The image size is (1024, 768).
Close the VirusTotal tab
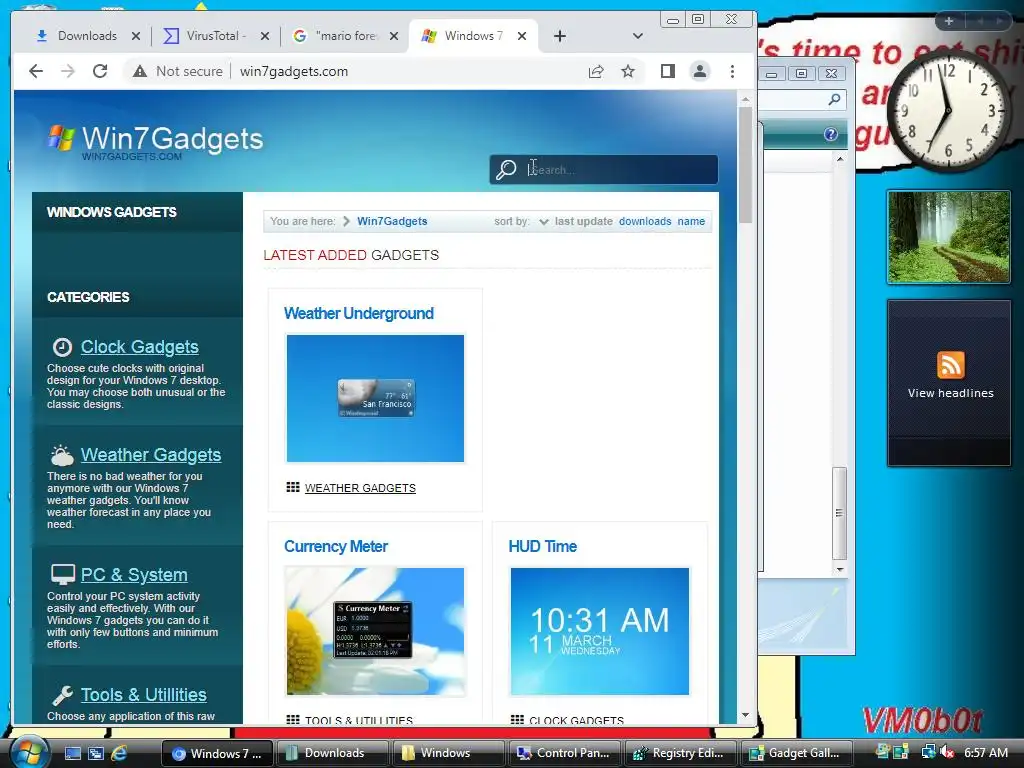264,36
